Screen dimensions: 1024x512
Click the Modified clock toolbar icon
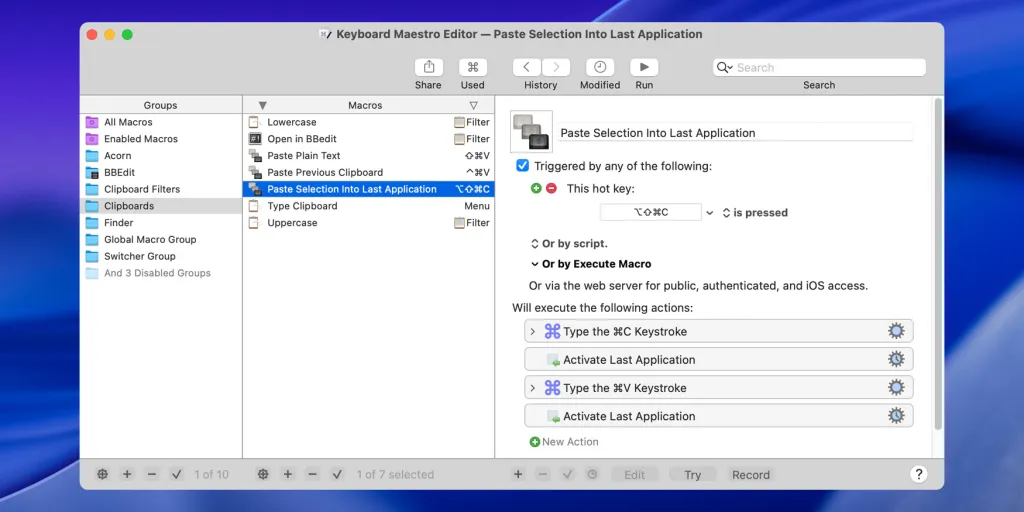click(600, 67)
